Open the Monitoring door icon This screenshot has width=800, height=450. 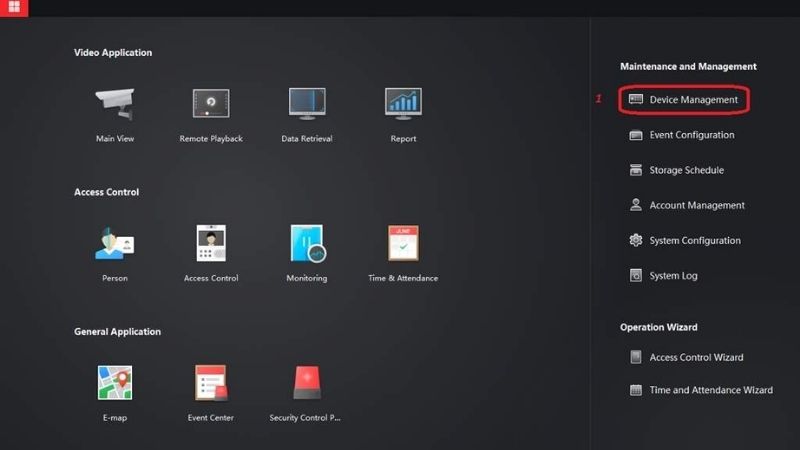tap(307, 244)
